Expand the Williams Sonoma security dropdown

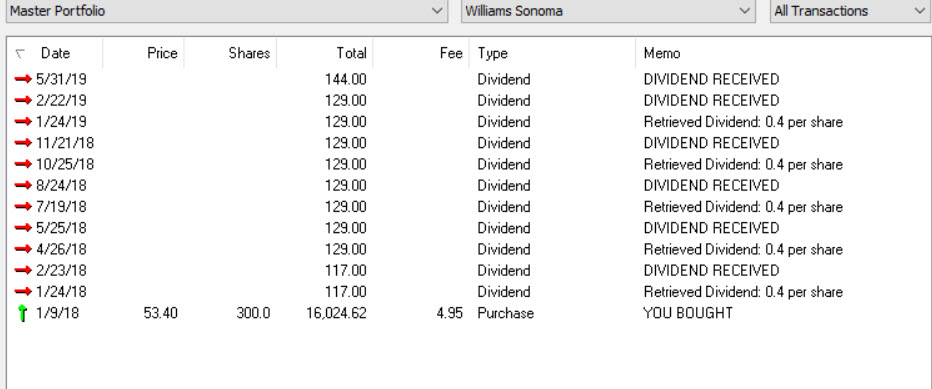coord(608,11)
